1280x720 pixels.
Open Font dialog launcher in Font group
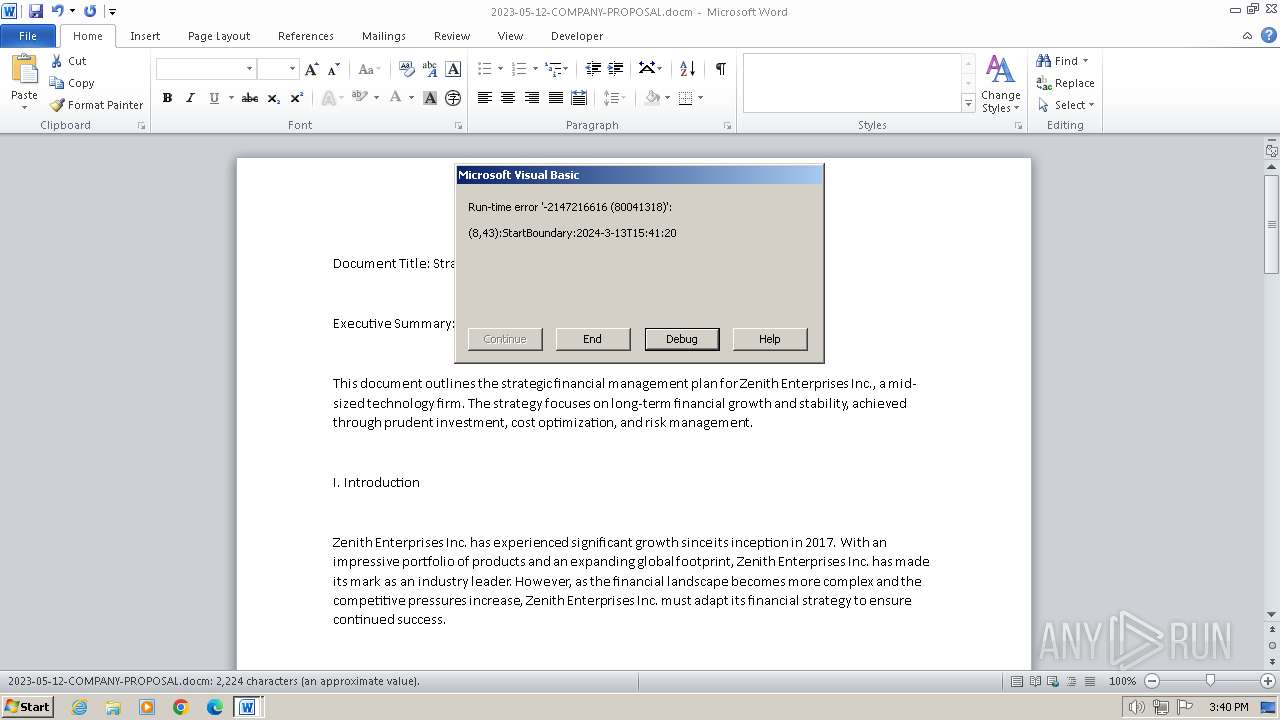pos(459,126)
